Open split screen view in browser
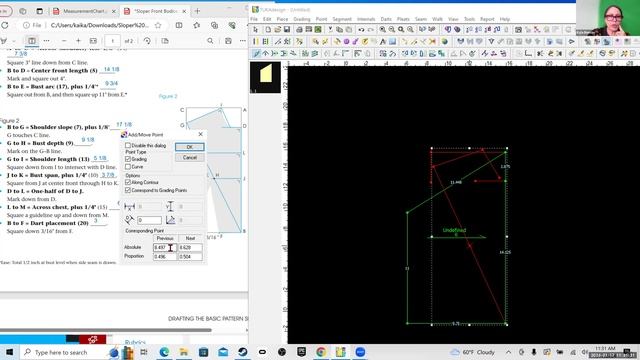Viewport: 640px width, 360px height. (179, 25)
